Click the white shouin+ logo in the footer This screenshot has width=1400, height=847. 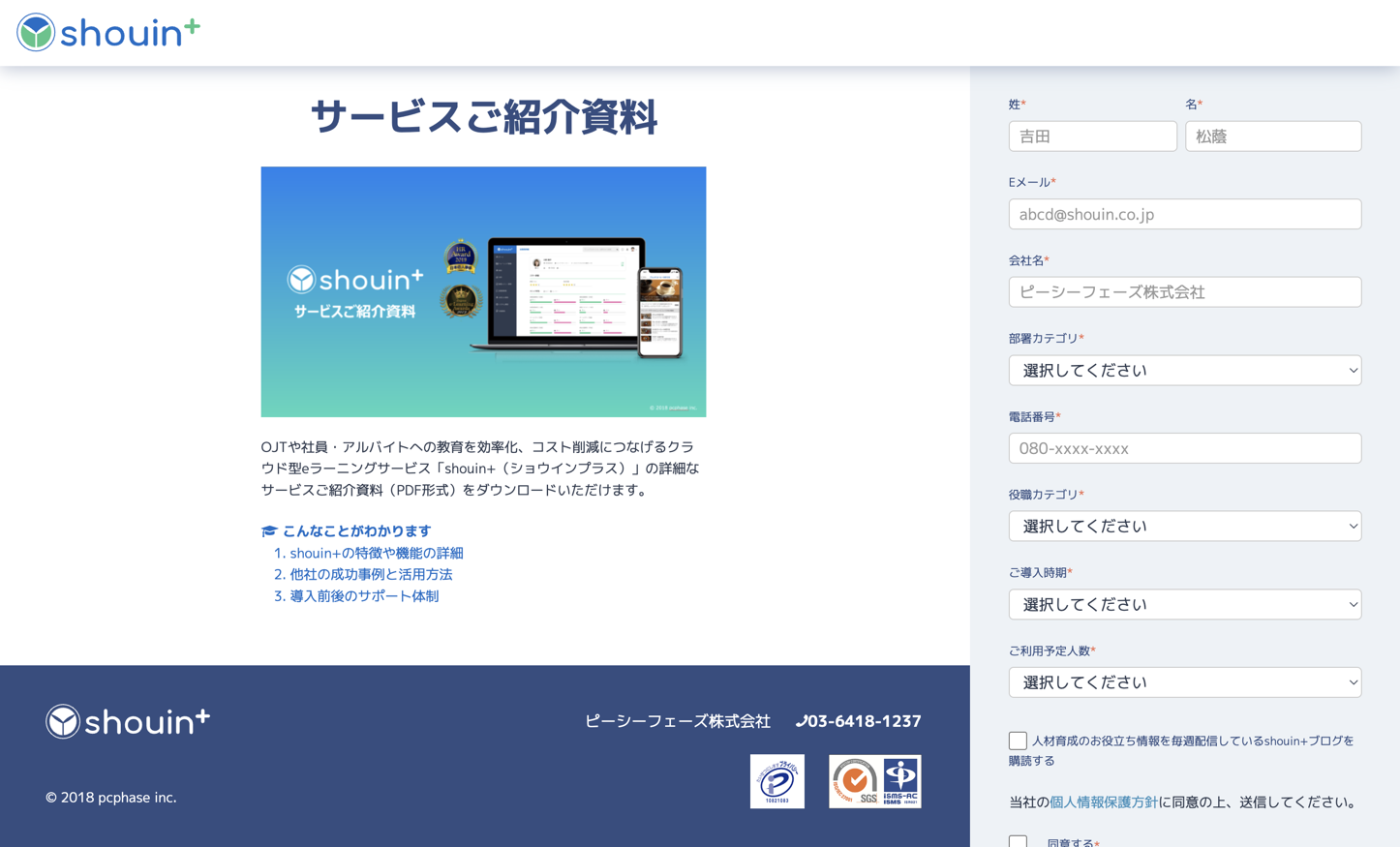[127, 721]
